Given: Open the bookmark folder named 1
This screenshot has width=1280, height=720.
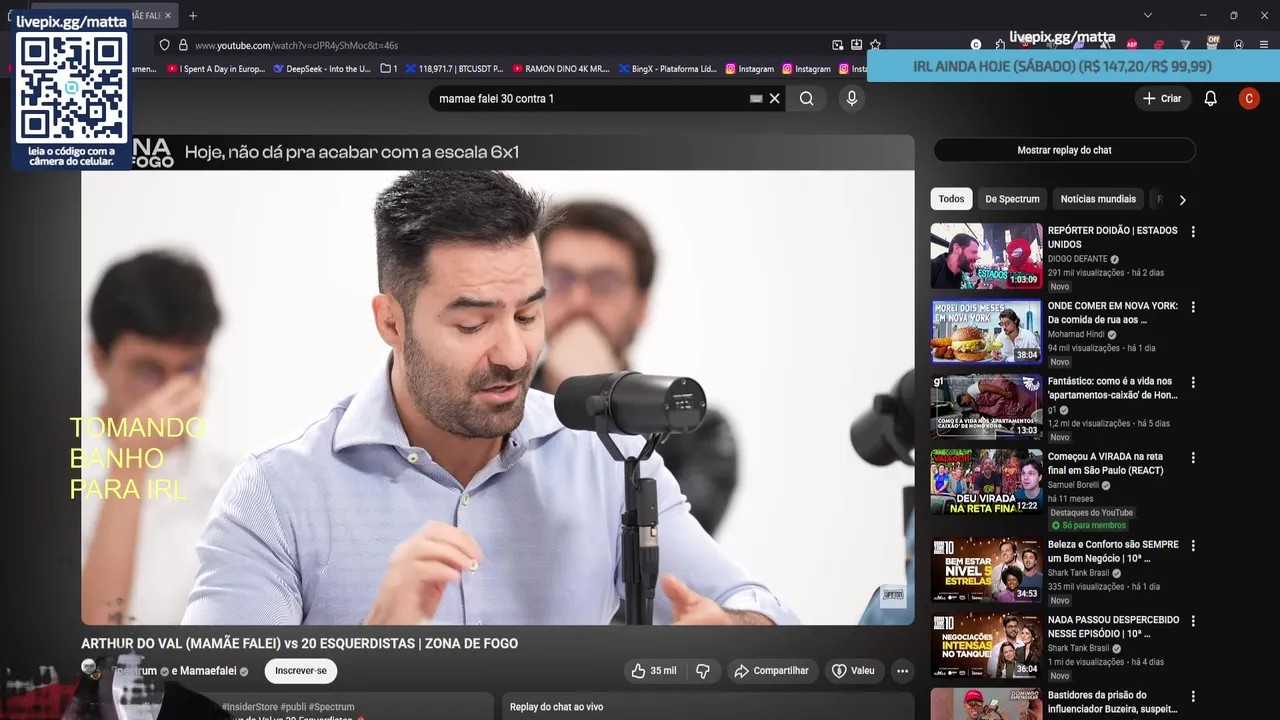Looking at the screenshot, I should (389, 69).
